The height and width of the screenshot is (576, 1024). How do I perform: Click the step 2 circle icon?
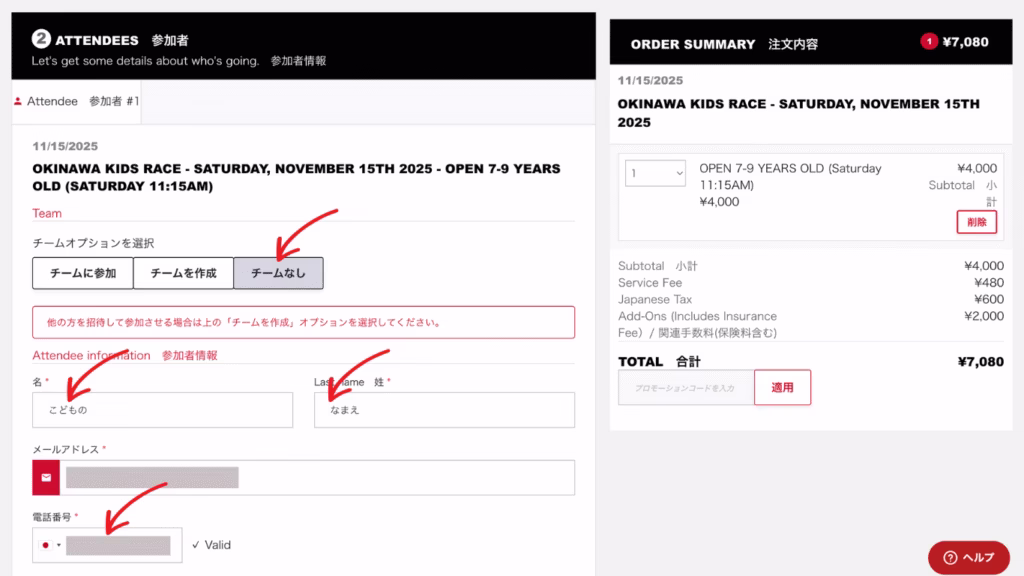[41, 39]
